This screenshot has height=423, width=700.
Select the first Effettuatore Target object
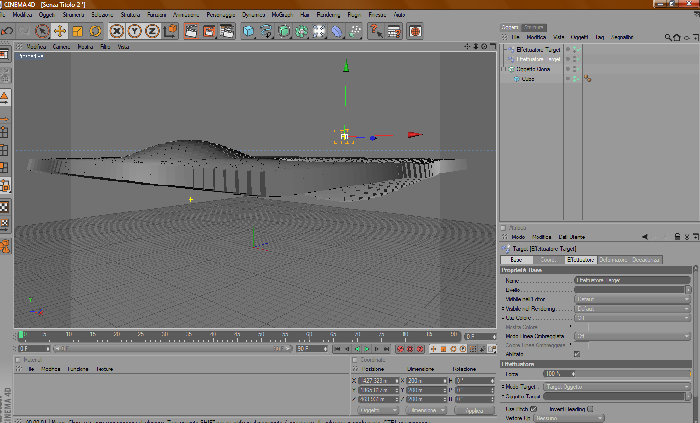[x=538, y=50]
